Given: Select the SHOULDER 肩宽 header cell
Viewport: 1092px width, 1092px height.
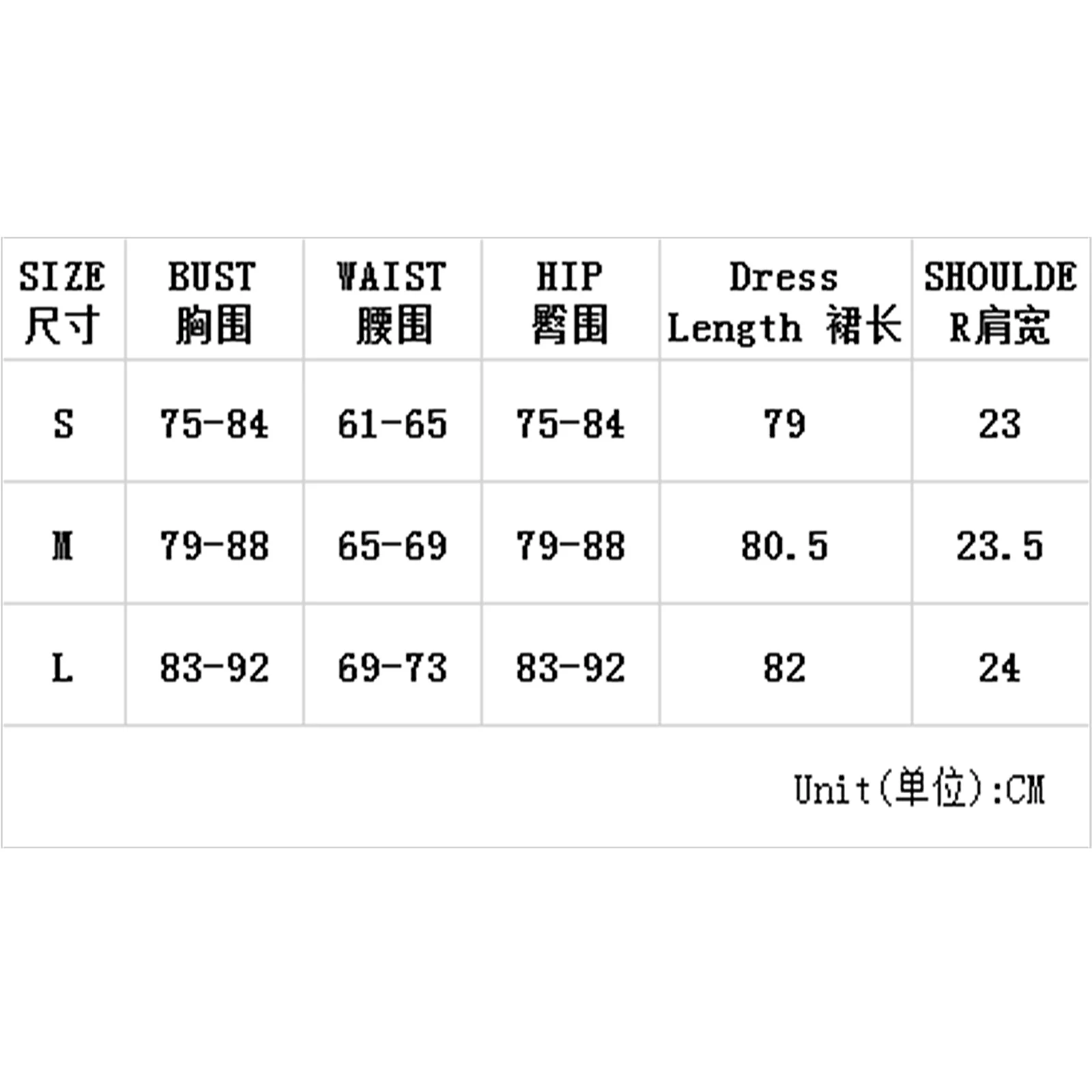Looking at the screenshot, I should pyautogui.click(x=1000, y=300).
